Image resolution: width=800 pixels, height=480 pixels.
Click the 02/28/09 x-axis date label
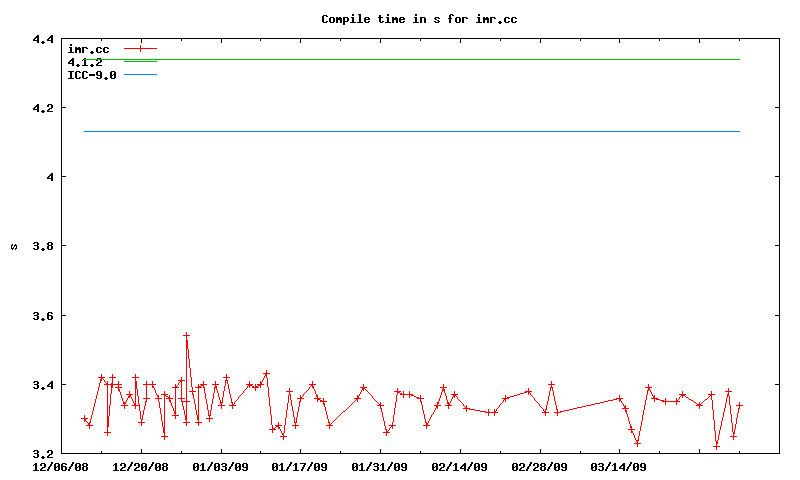click(540, 466)
